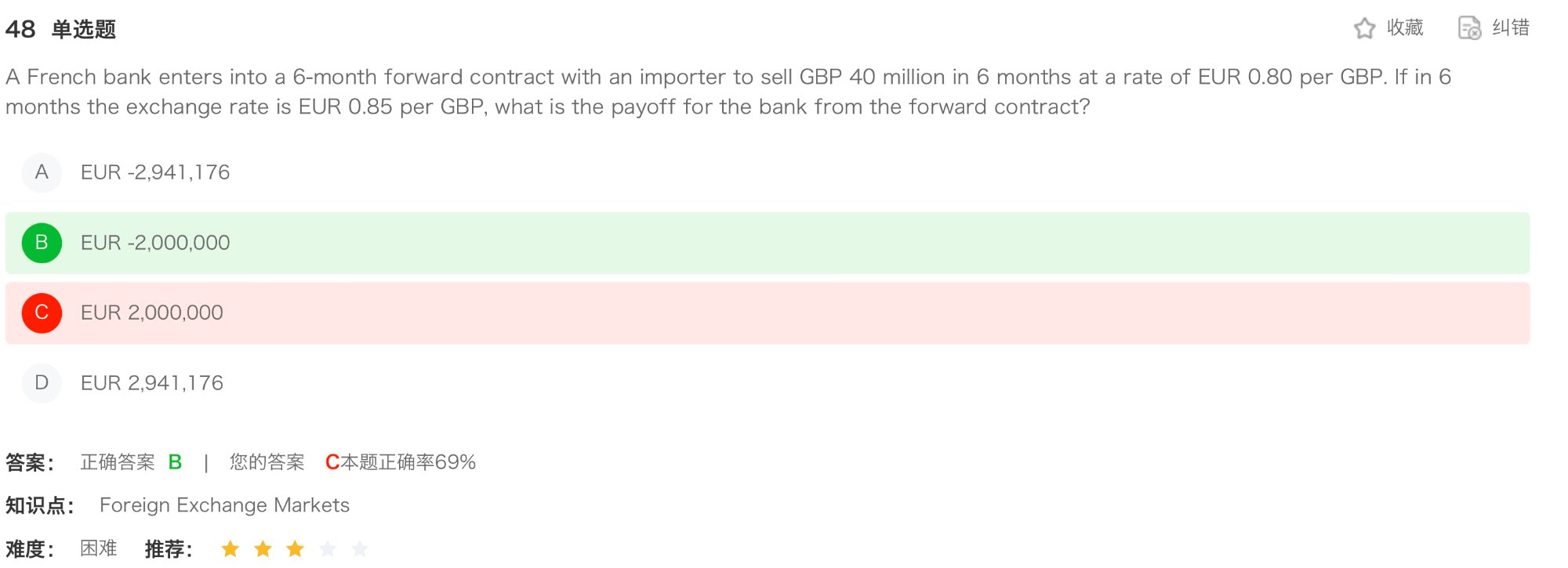Click the fourth gray recommendation star
1568x568 pixels.
(328, 548)
